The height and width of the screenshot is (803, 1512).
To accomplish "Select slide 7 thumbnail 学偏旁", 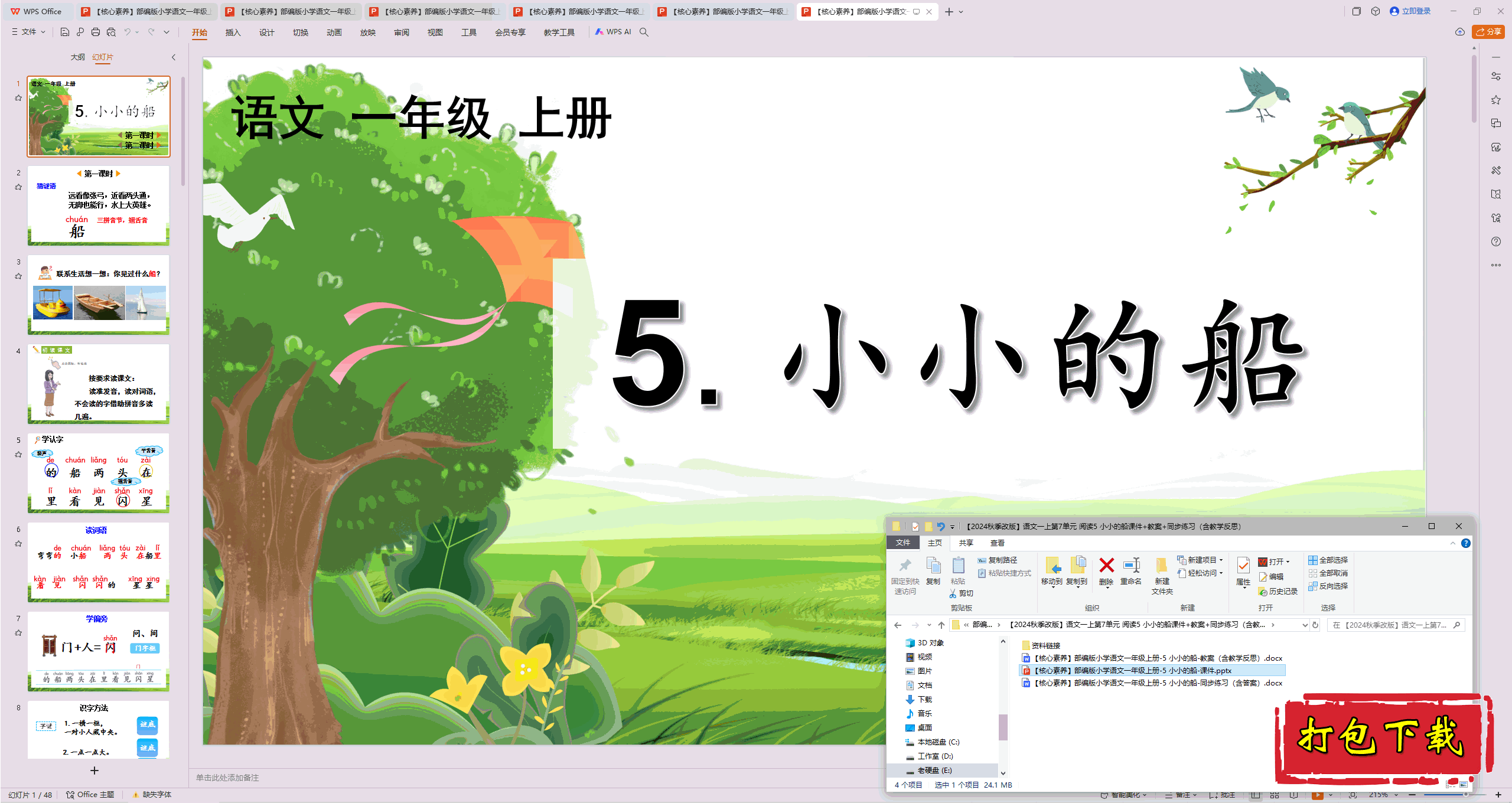I will click(x=99, y=651).
